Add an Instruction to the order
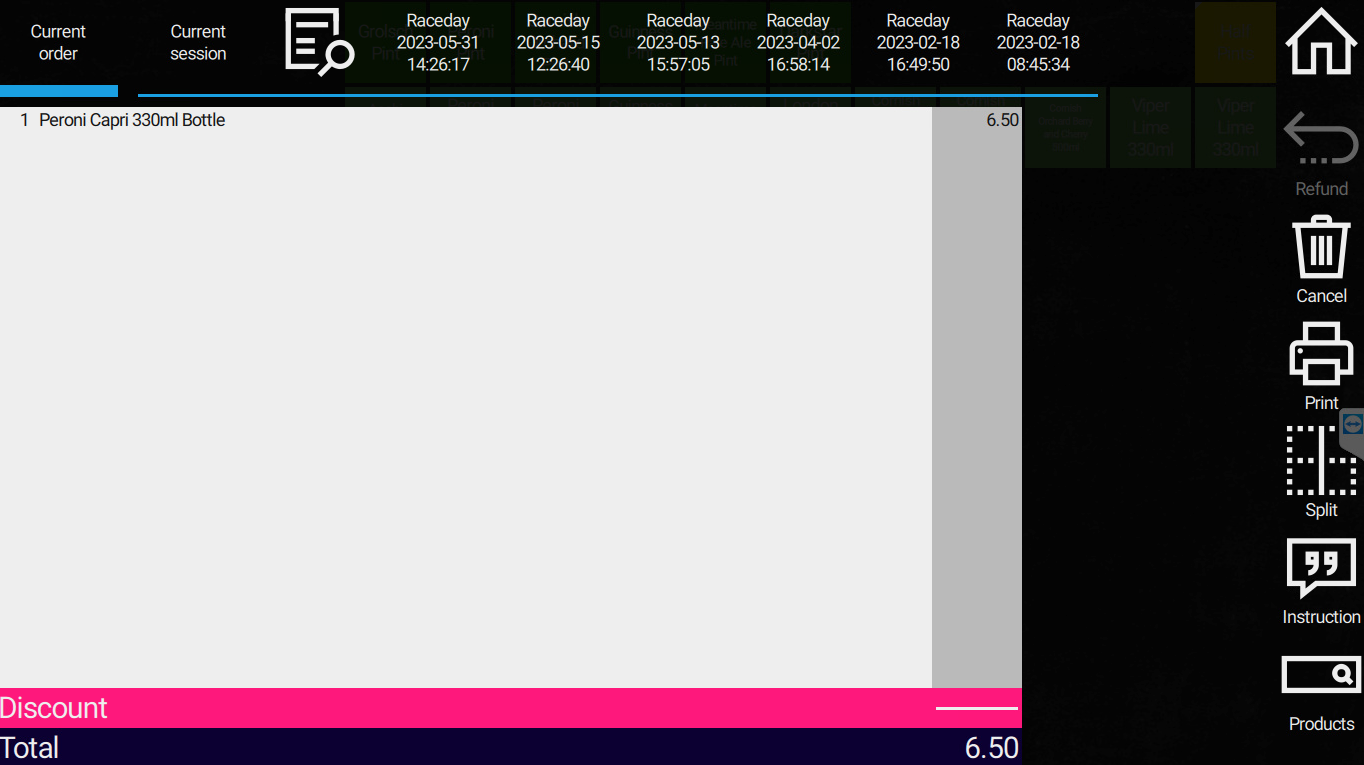 click(1321, 568)
